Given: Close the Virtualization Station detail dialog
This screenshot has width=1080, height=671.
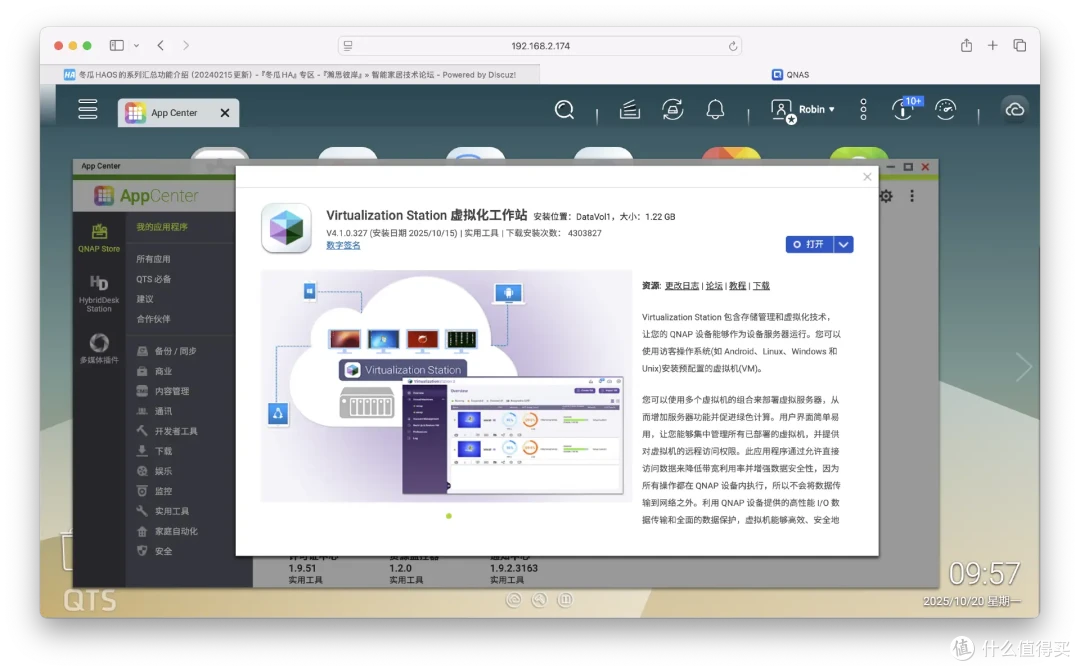Looking at the screenshot, I should click(x=867, y=177).
